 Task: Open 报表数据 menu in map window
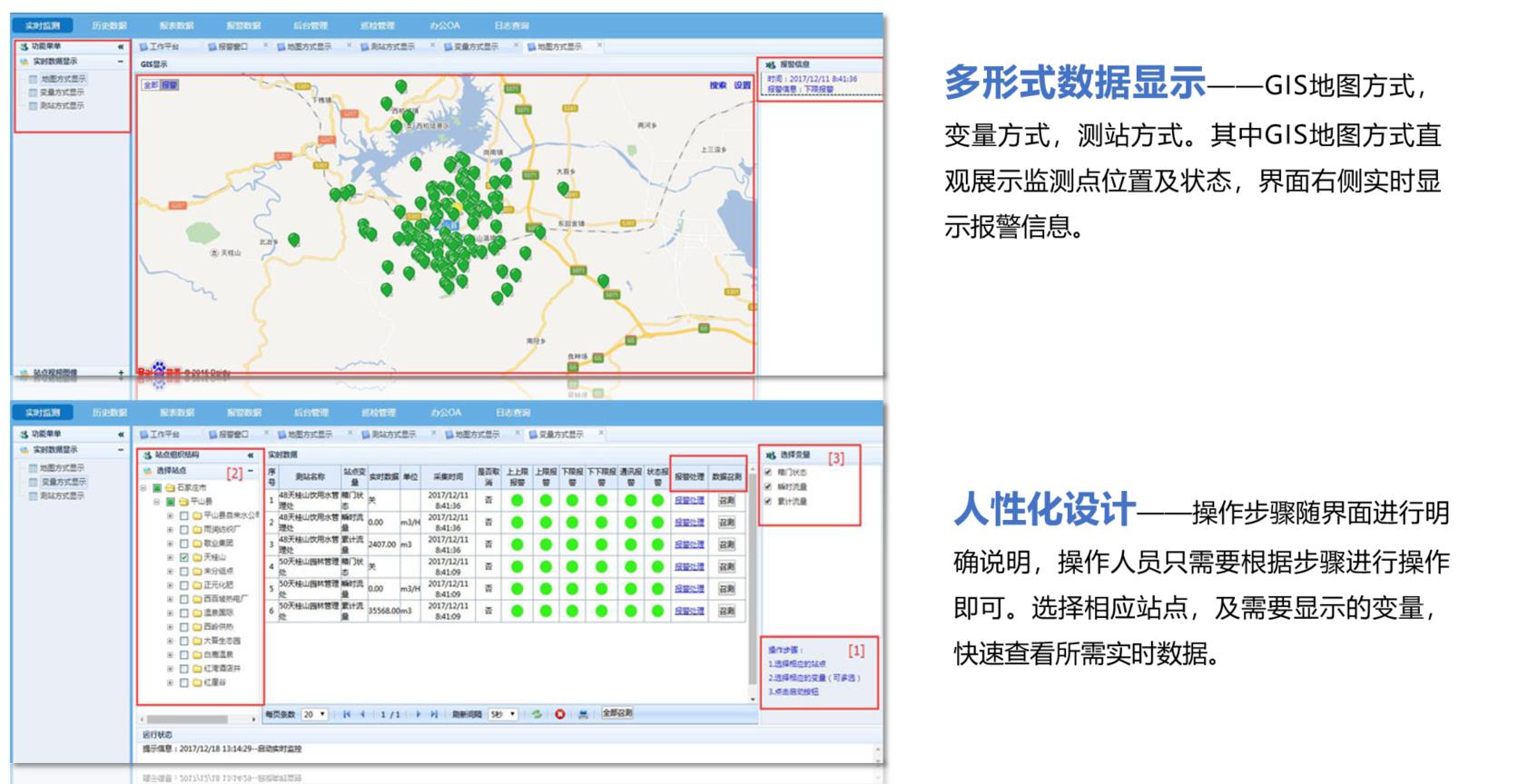pos(176,25)
